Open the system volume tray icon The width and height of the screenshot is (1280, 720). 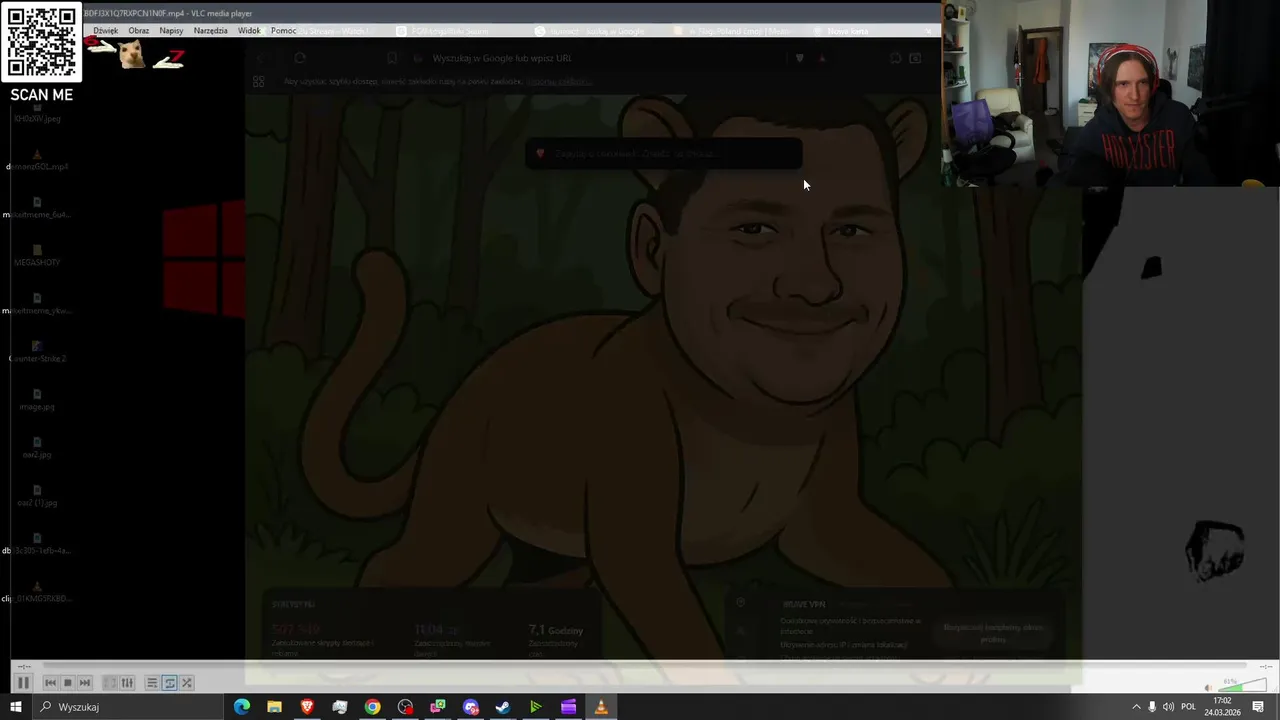click(x=1168, y=707)
